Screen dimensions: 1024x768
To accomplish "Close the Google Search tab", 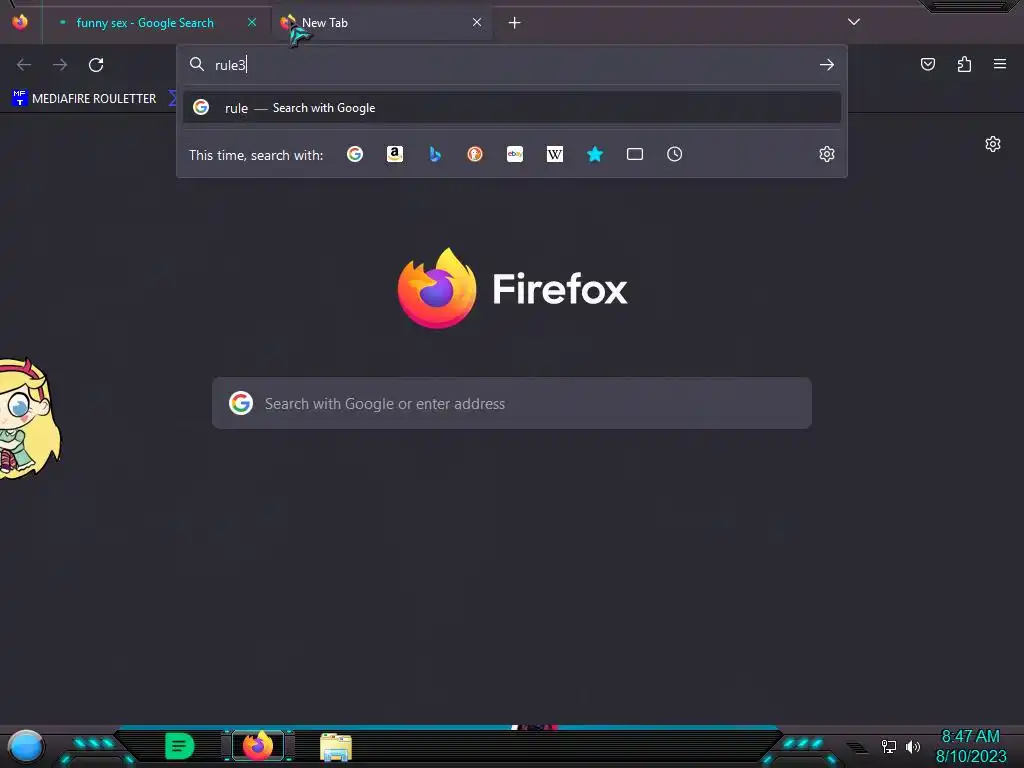I will 251,22.
